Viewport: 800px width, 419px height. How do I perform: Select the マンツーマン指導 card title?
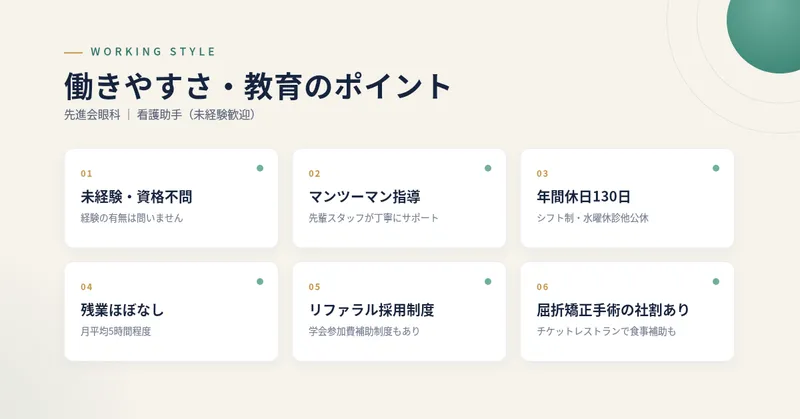point(364,196)
